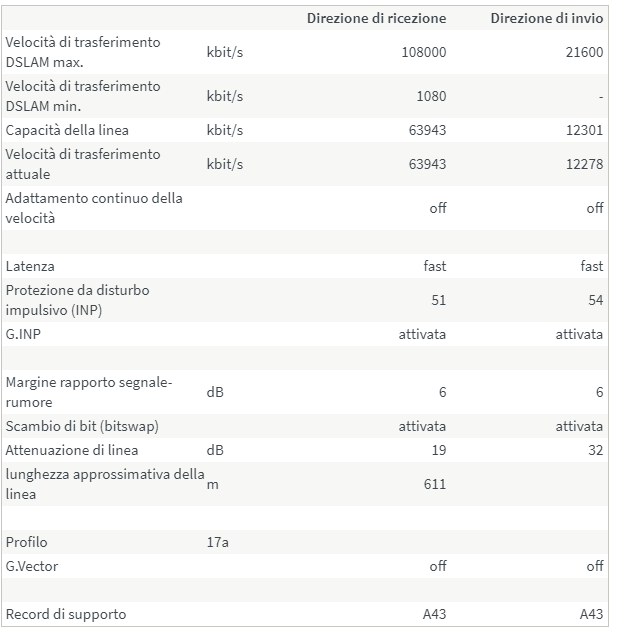Click the 611 line length value

tap(434, 484)
